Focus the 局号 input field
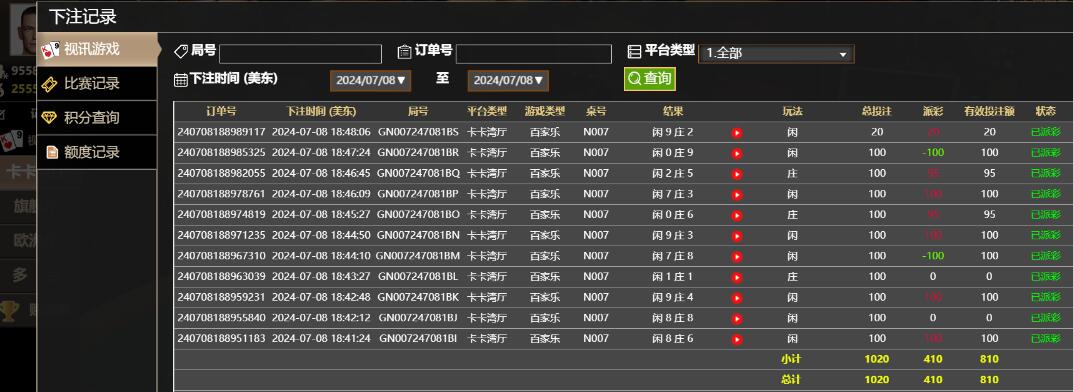 [x=300, y=54]
